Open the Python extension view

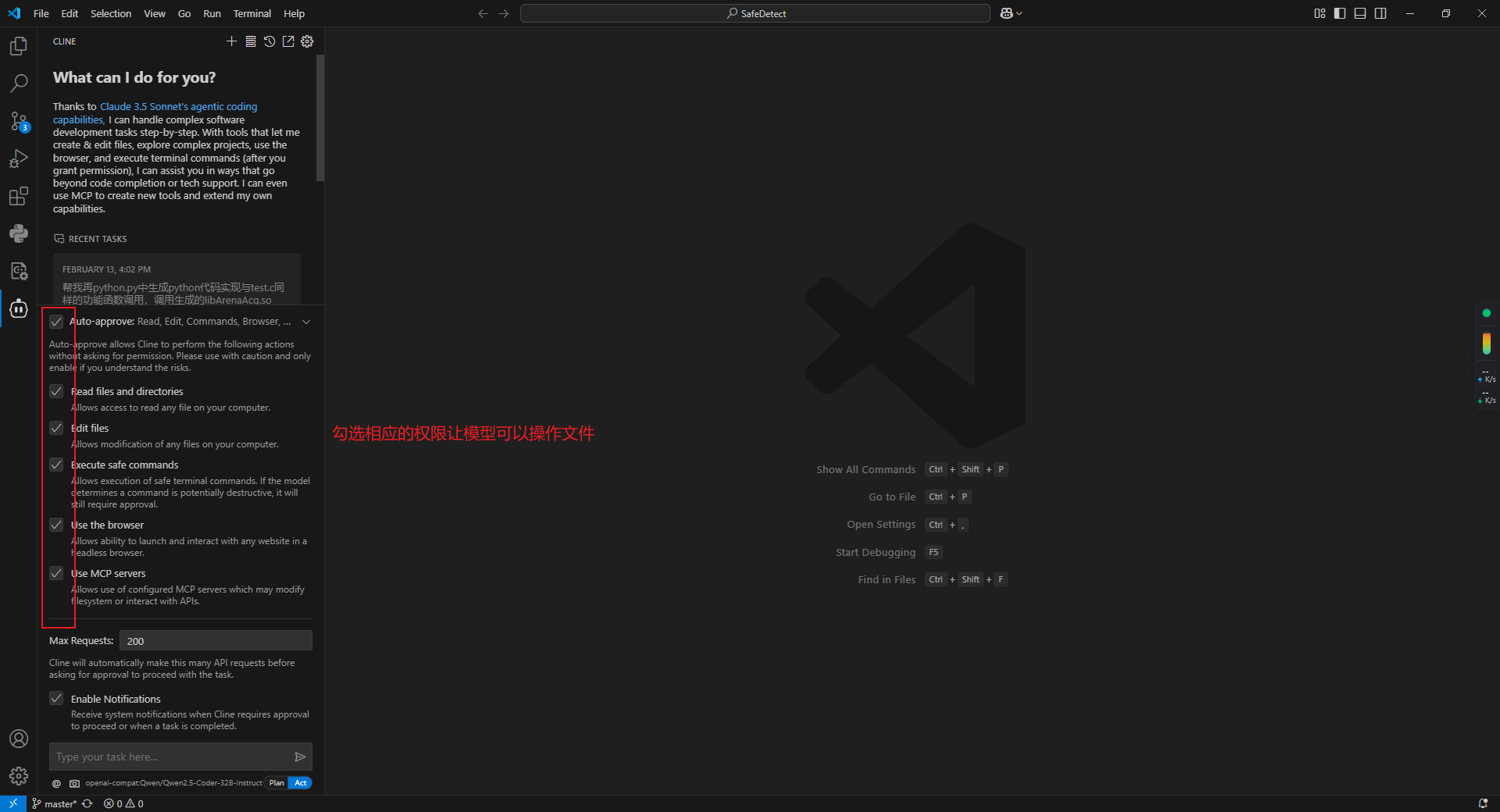pyautogui.click(x=19, y=233)
